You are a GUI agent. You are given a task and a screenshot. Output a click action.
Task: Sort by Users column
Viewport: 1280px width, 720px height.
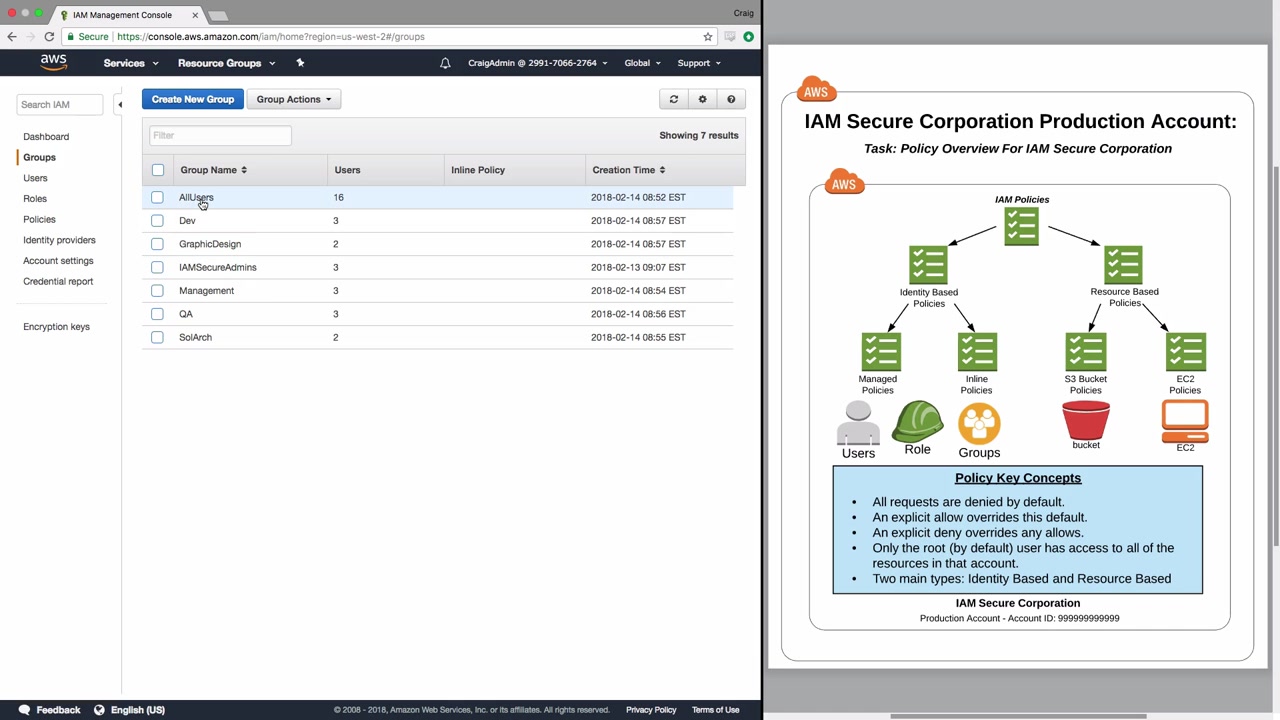347,170
